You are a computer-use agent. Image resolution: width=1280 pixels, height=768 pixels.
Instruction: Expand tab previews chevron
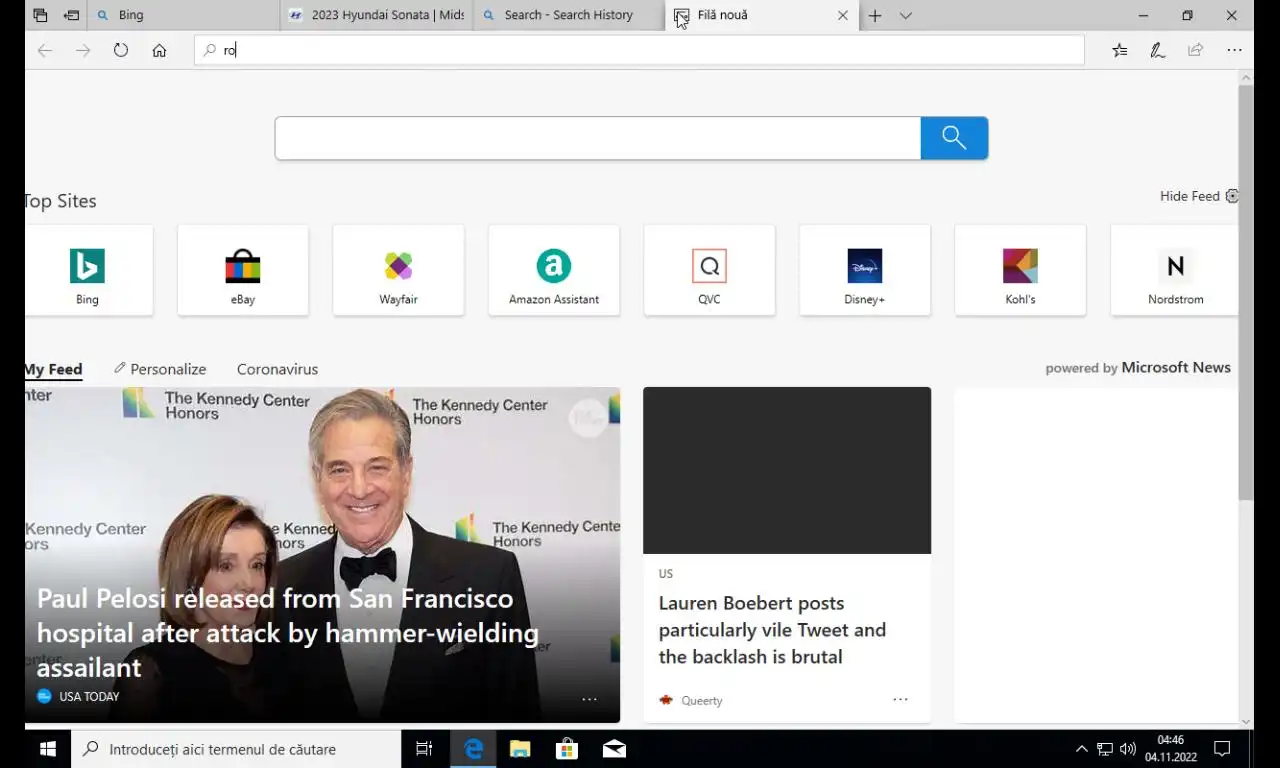pyautogui.click(x=905, y=15)
